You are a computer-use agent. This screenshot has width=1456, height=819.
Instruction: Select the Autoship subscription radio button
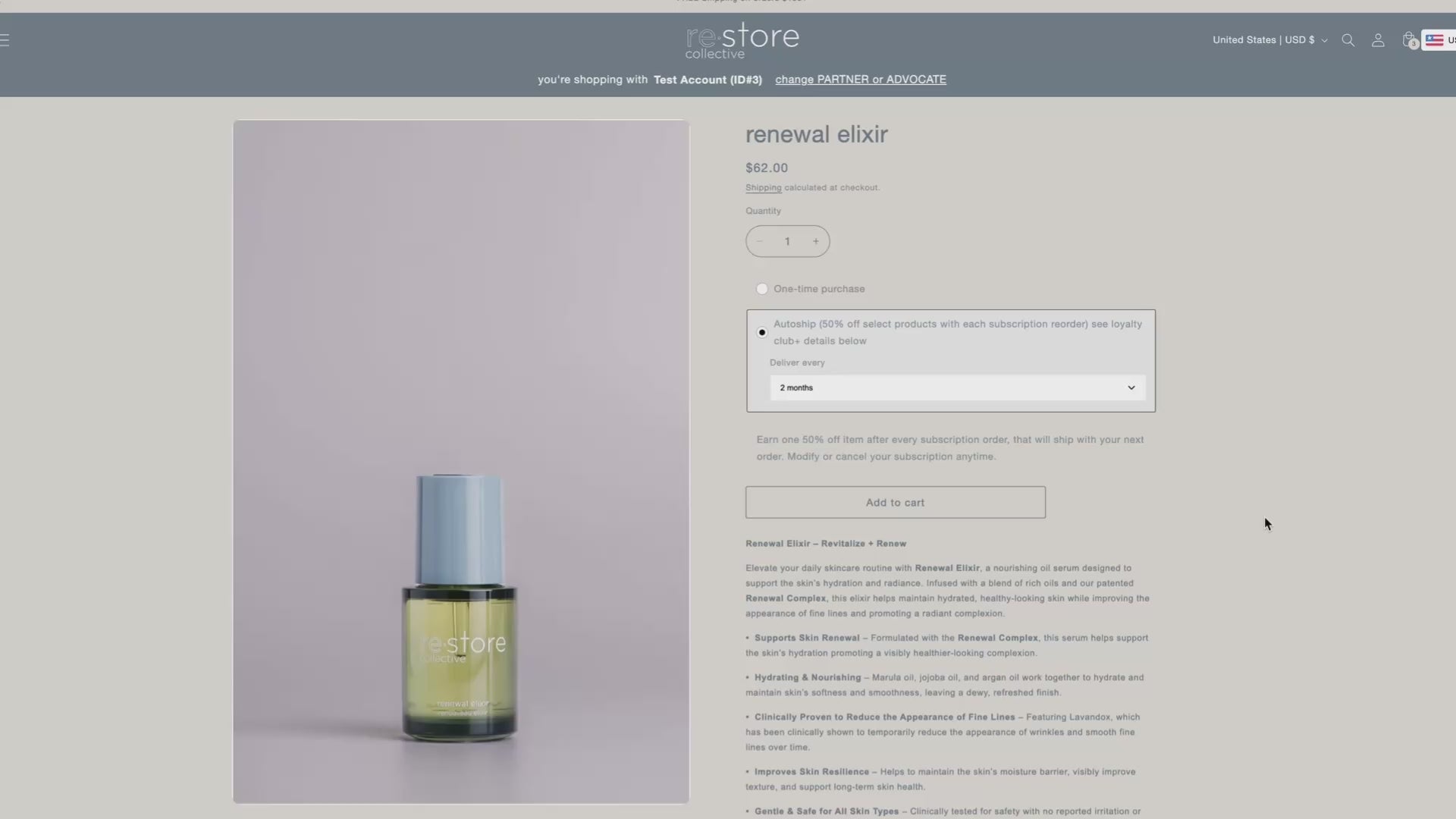tap(762, 332)
